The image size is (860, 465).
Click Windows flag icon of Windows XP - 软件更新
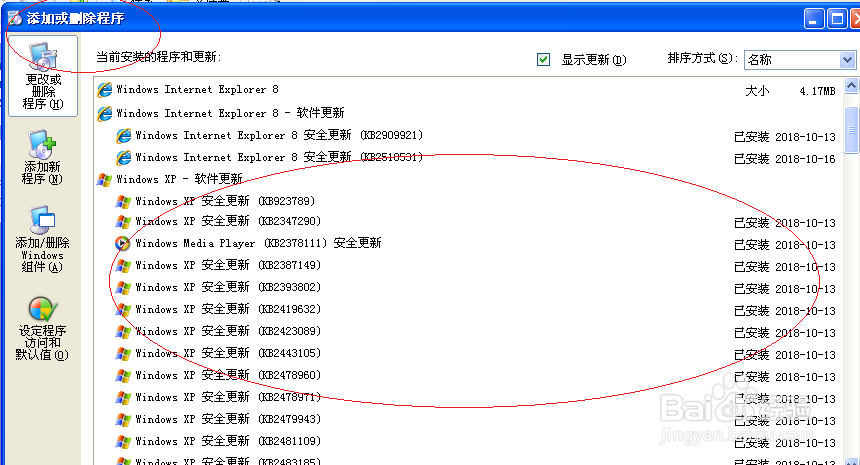(104, 179)
